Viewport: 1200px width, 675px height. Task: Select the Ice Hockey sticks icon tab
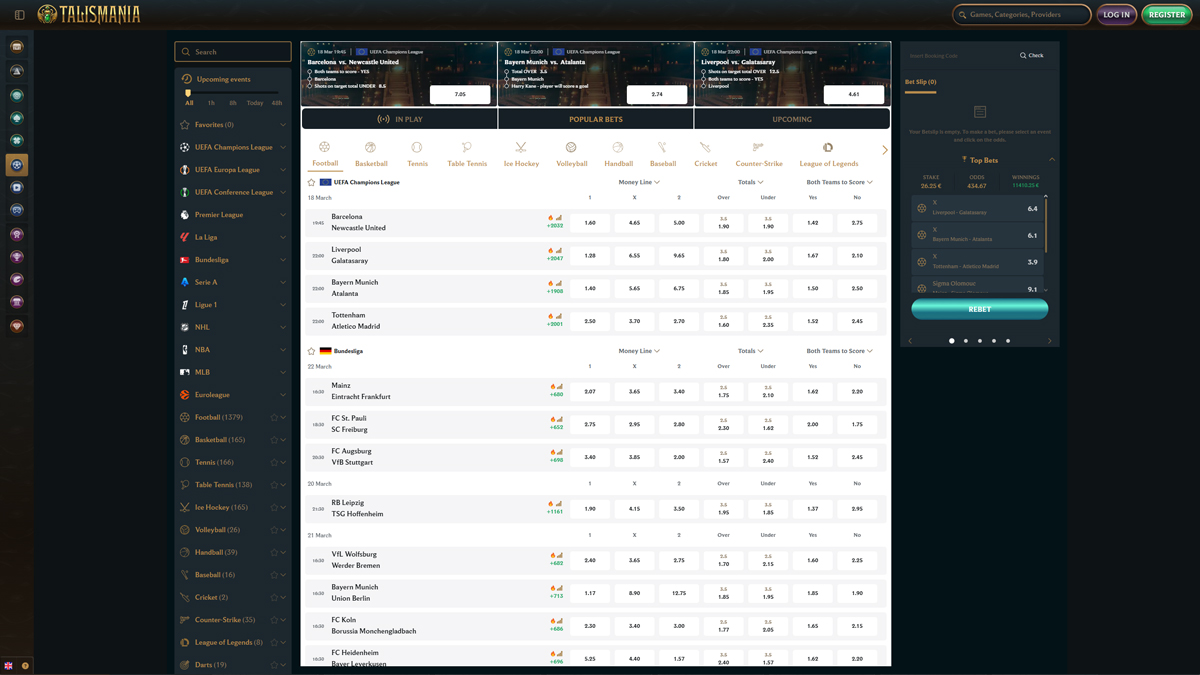click(521, 147)
